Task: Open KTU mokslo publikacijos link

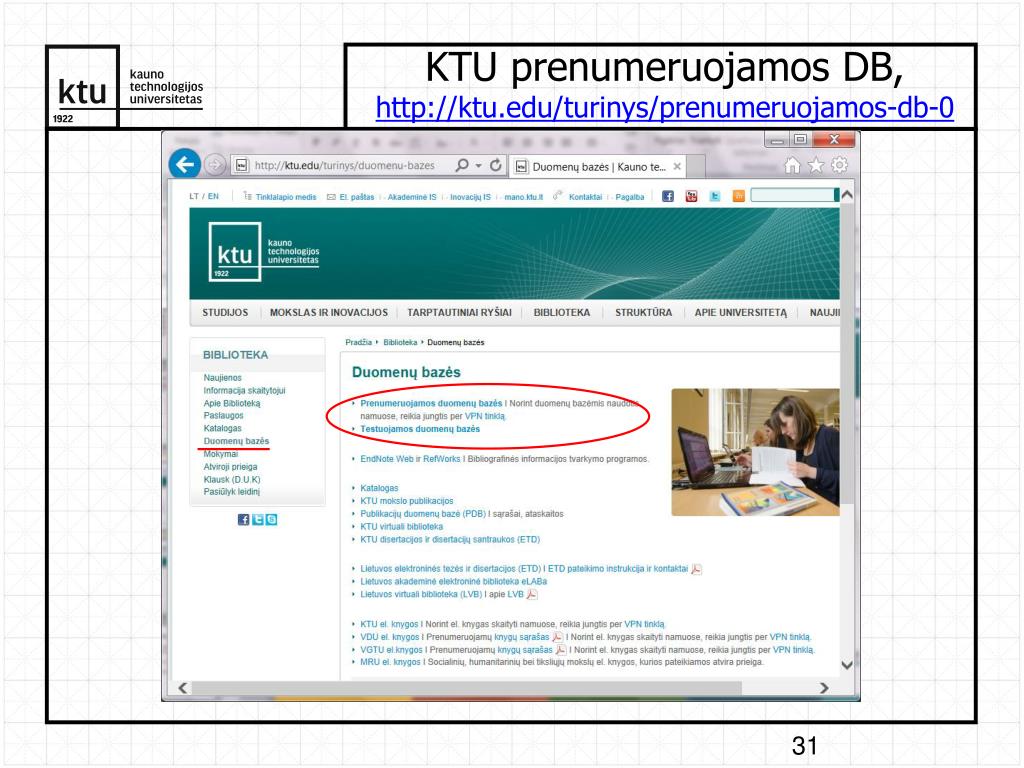Action: tap(407, 501)
